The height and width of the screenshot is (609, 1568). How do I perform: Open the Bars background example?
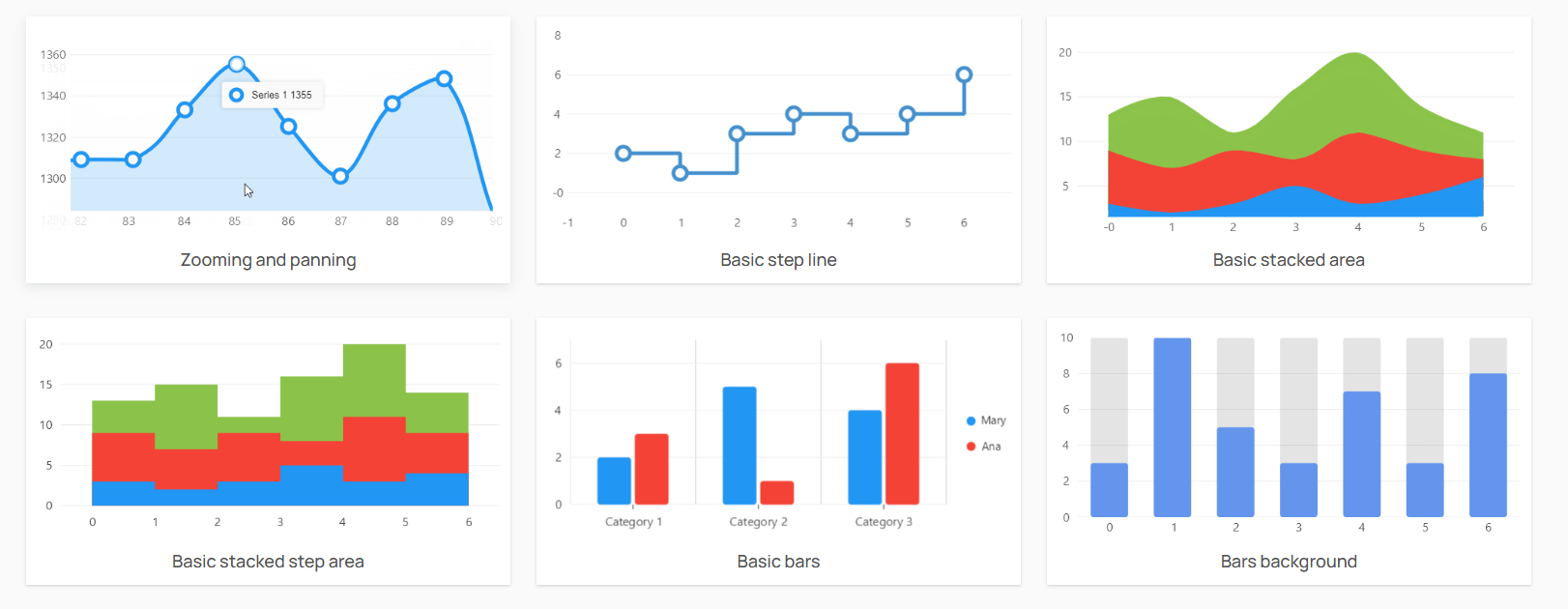tap(1289, 562)
